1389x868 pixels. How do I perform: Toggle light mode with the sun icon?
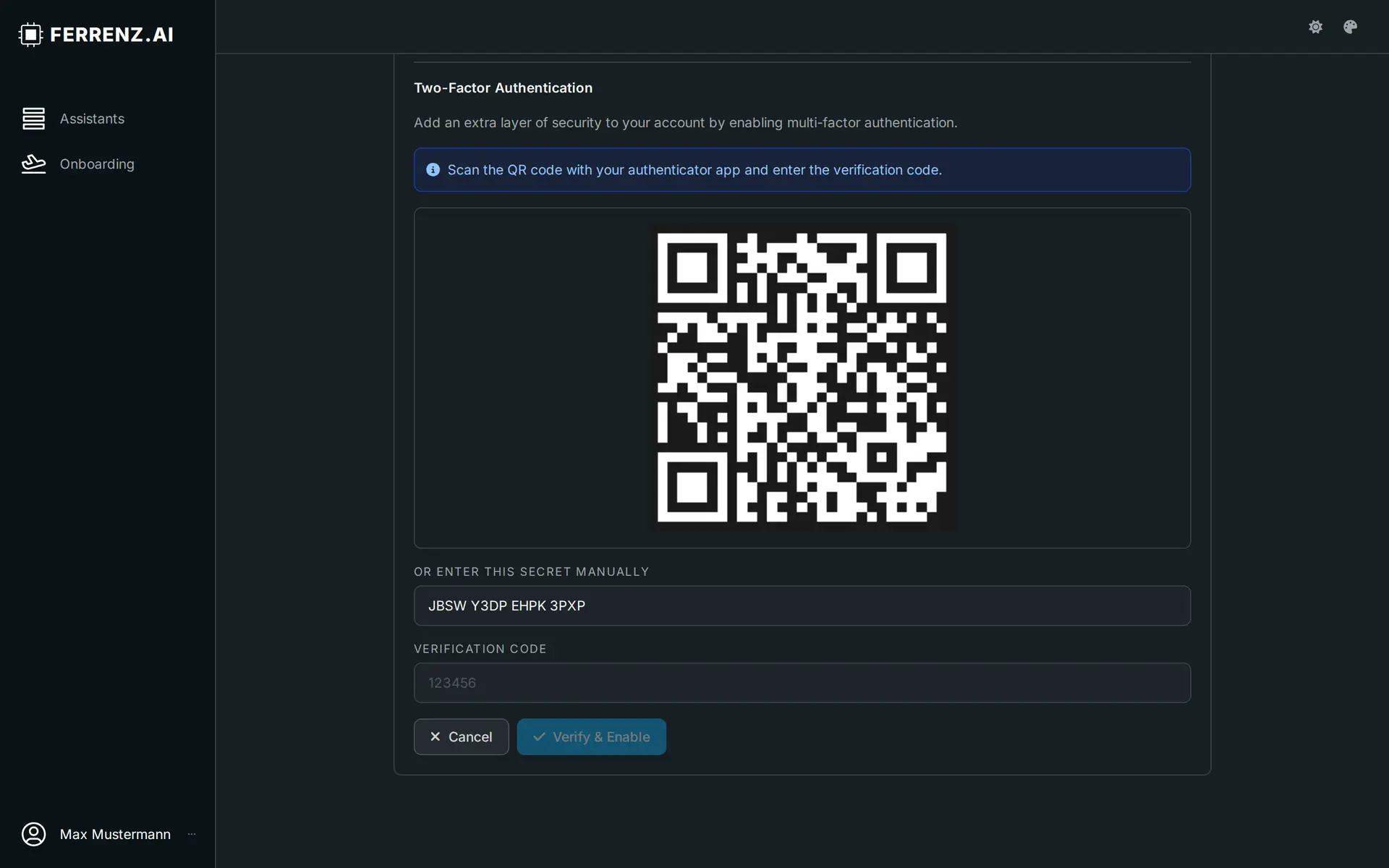(1315, 27)
